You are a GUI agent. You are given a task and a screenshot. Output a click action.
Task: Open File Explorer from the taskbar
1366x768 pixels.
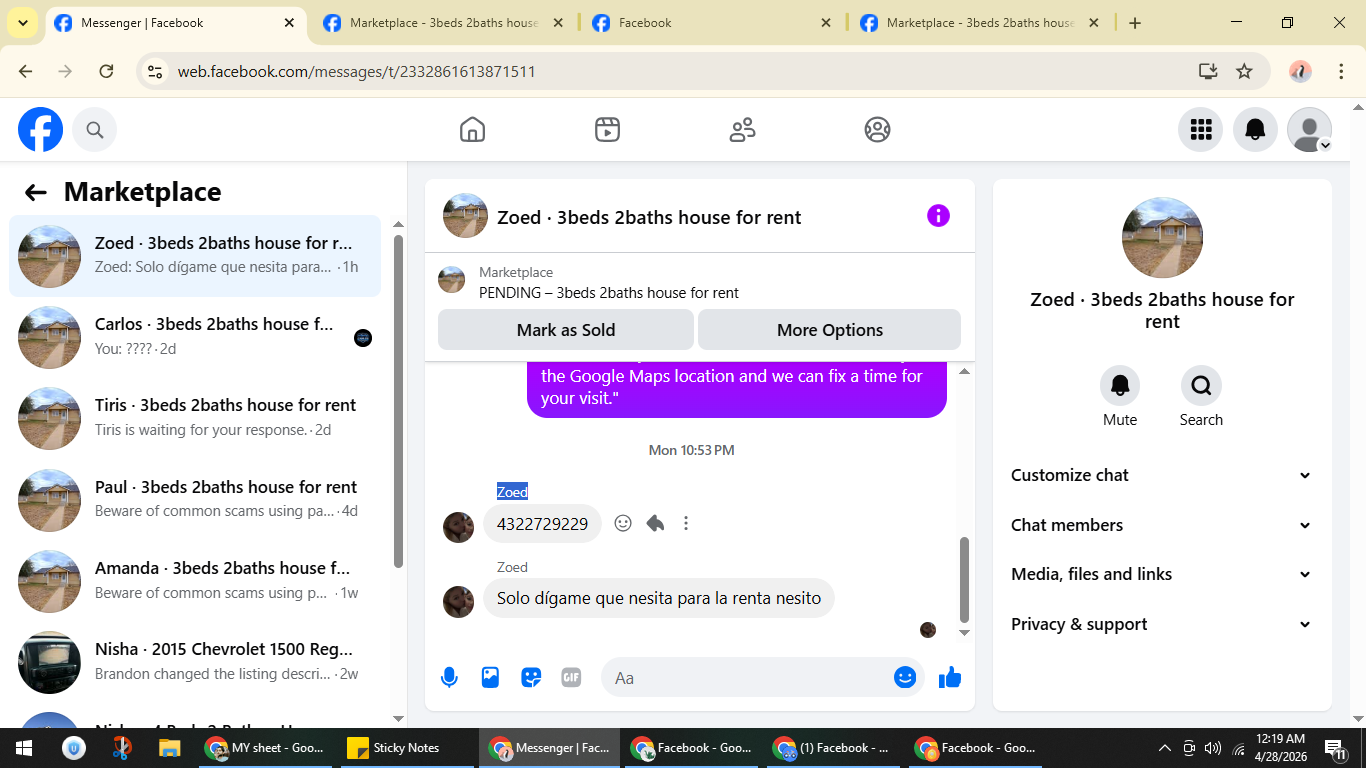click(x=170, y=748)
